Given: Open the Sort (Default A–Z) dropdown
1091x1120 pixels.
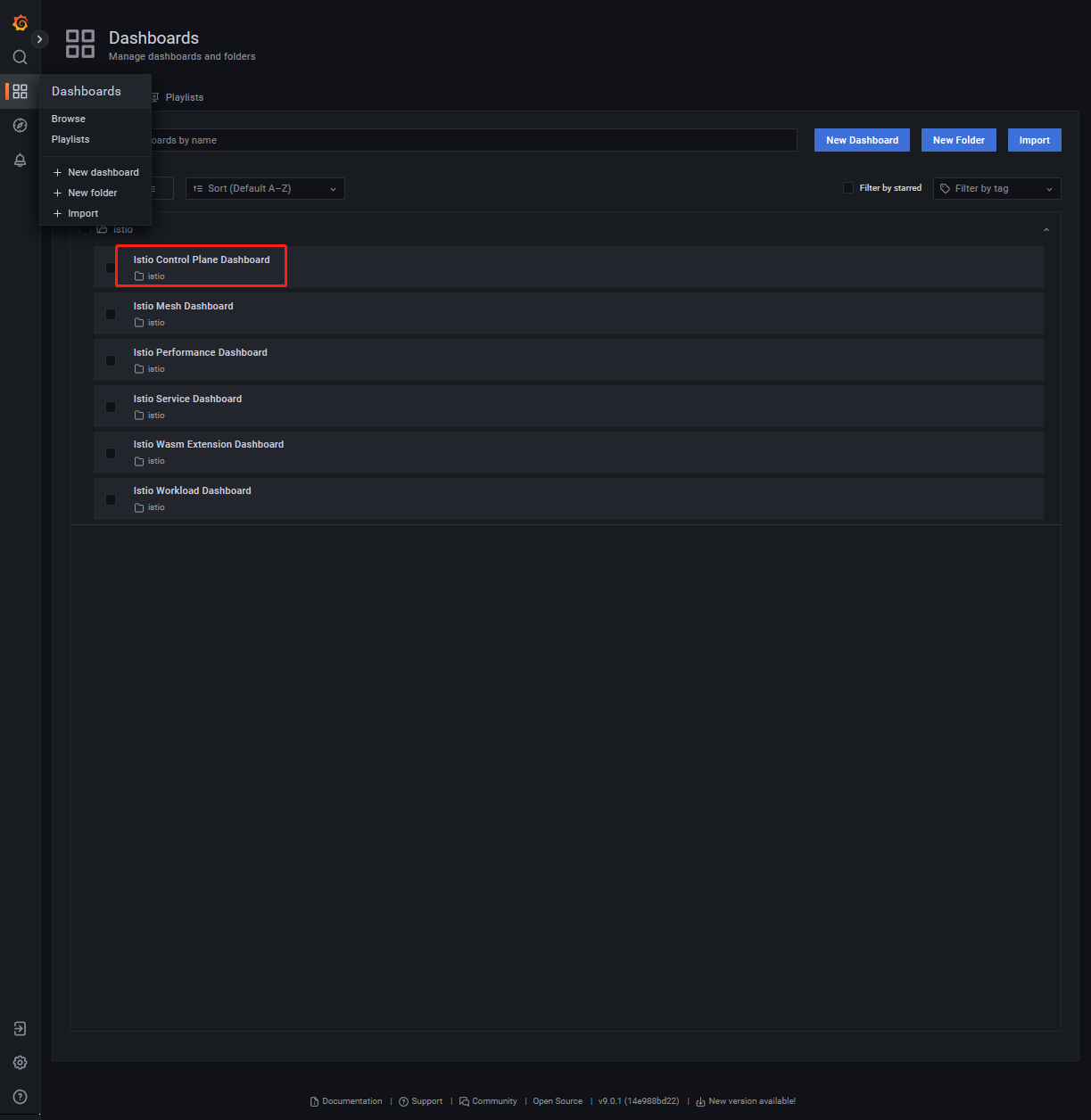Looking at the screenshot, I should [265, 188].
